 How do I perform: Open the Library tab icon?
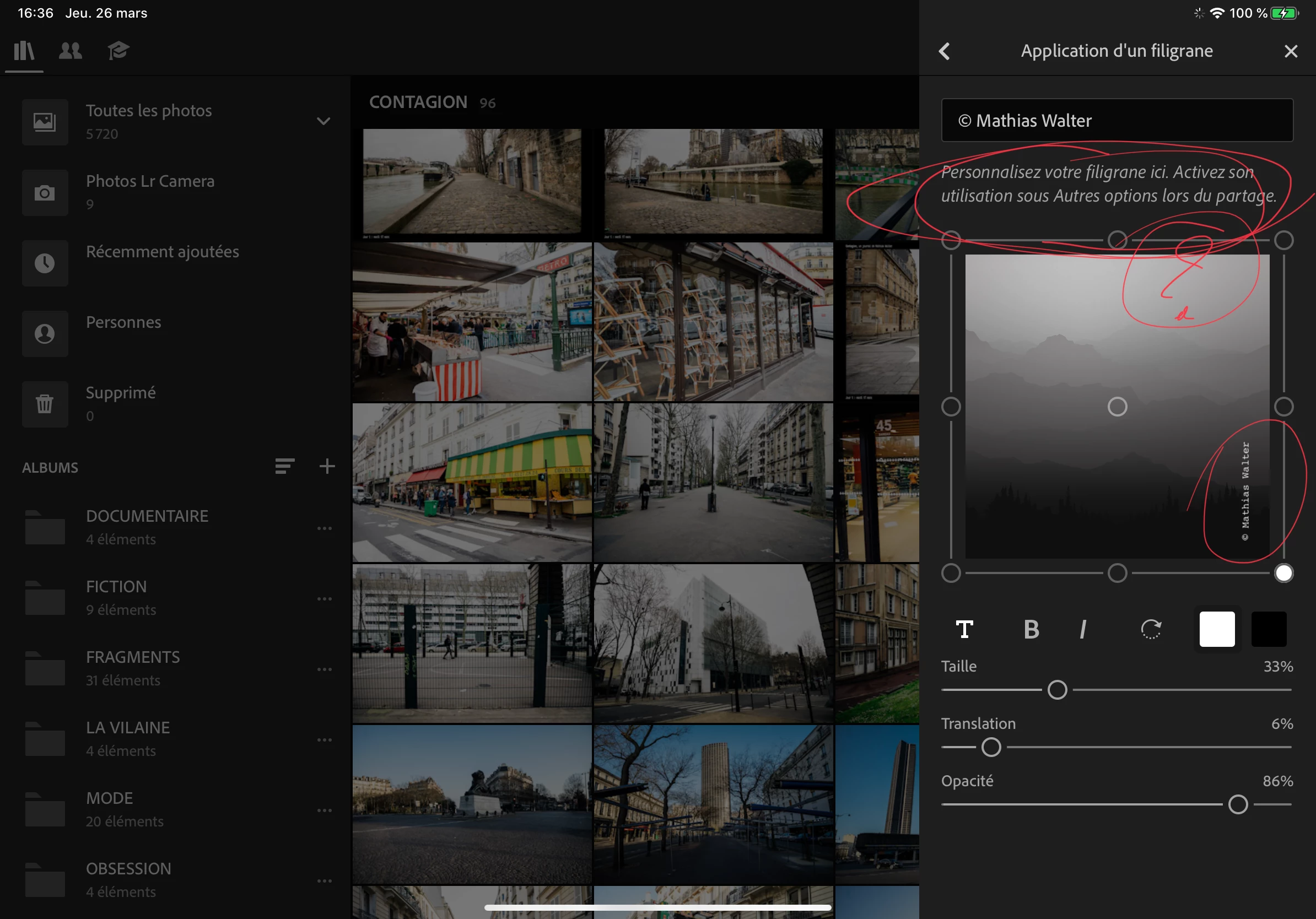tap(24, 51)
